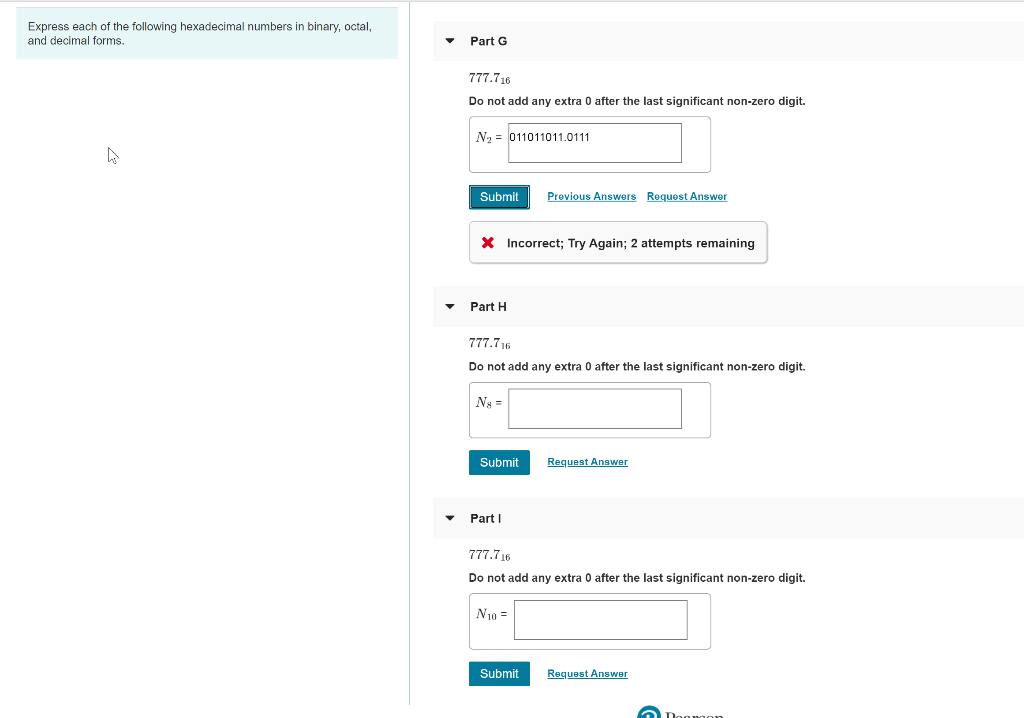Click the disclosure triangle beside Part I
The width and height of the screenshot is (1024, 718).
pyautogui.click(x=449, y=518)
